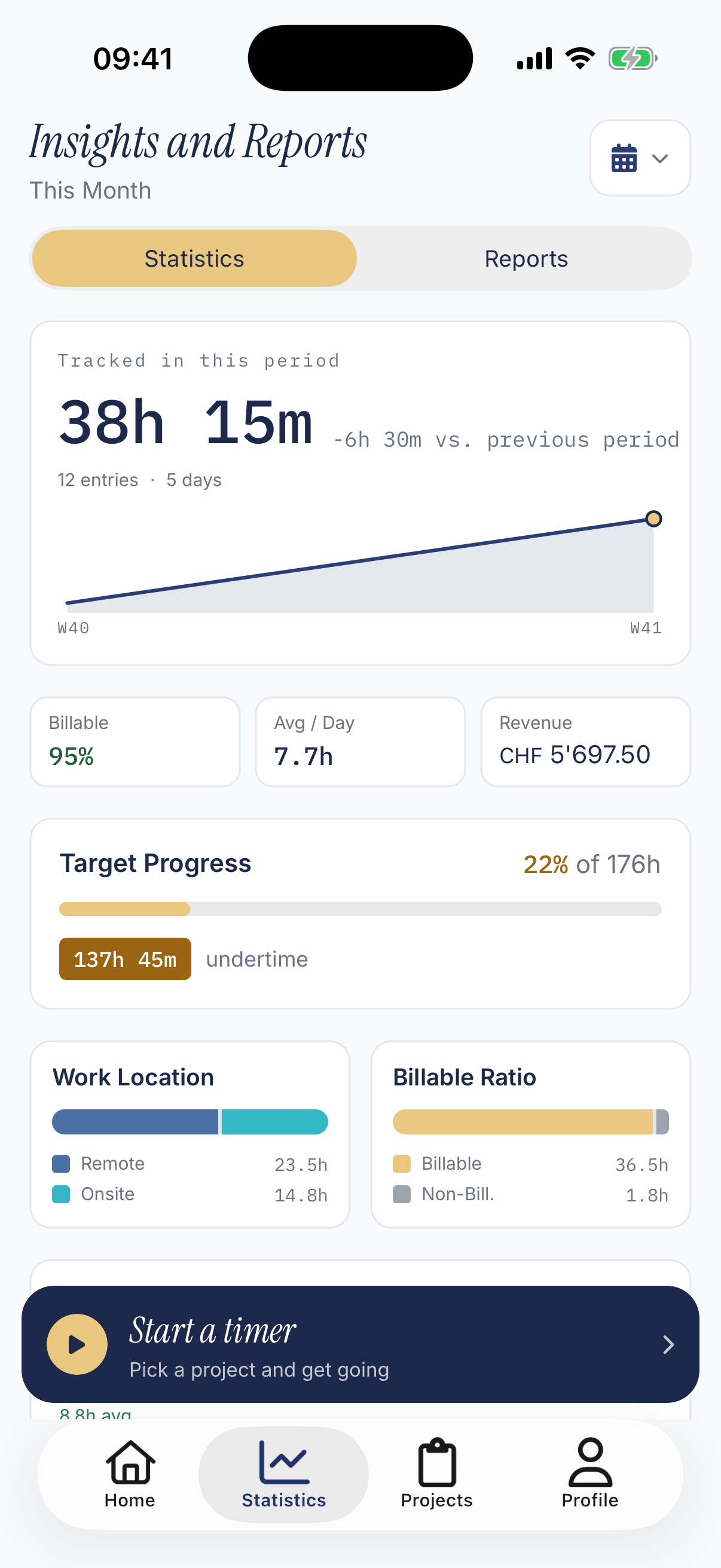721x1568 pixels.
Task: Tap the 09:41 clock
Action: [133, 59]
